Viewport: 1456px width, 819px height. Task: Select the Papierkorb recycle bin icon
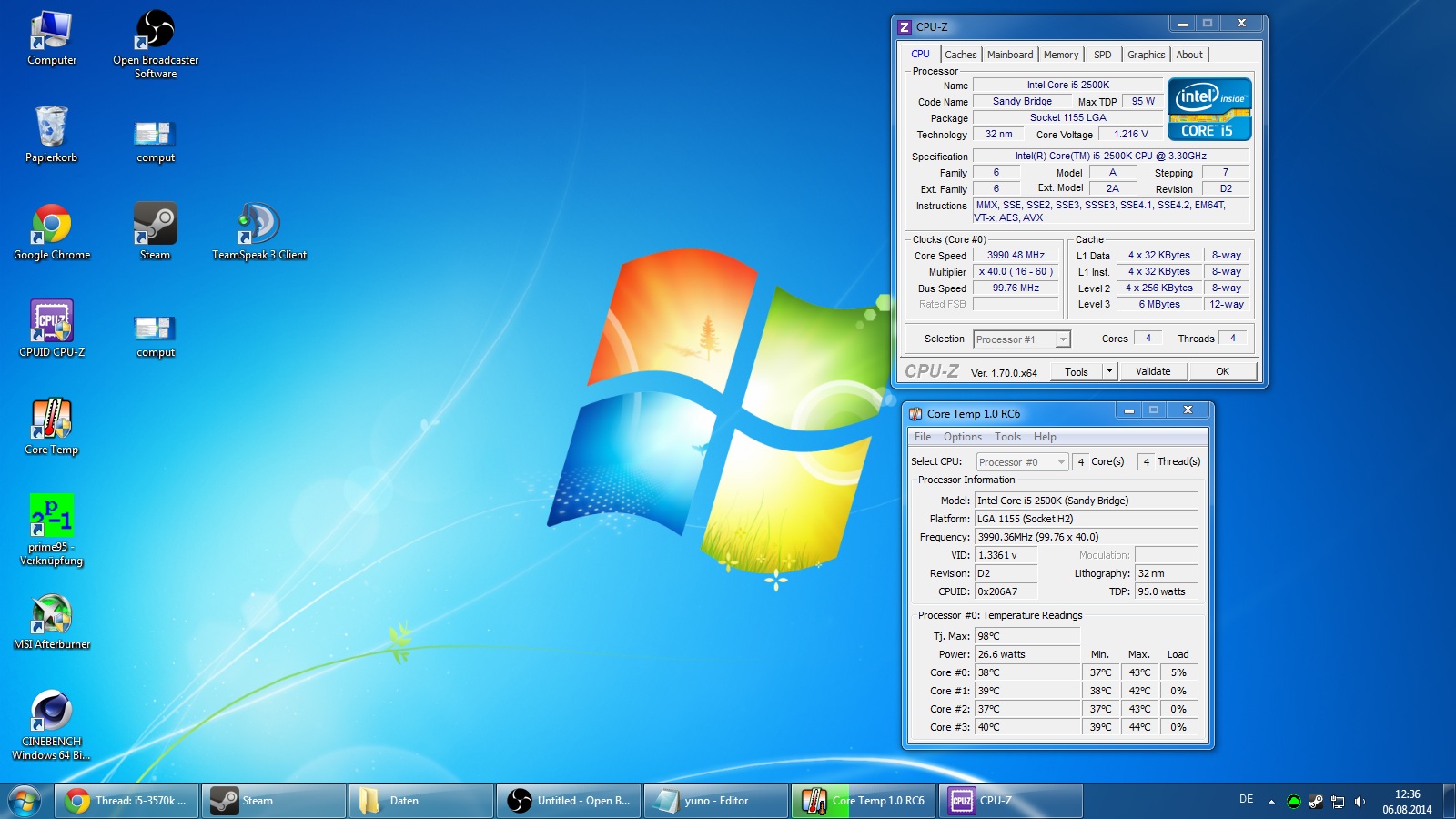(x=52, y=135)
